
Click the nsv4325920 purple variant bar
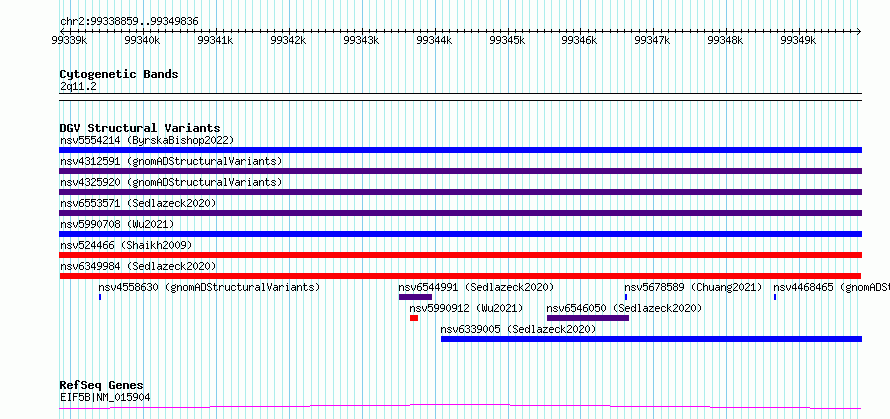tap(460, 192)
